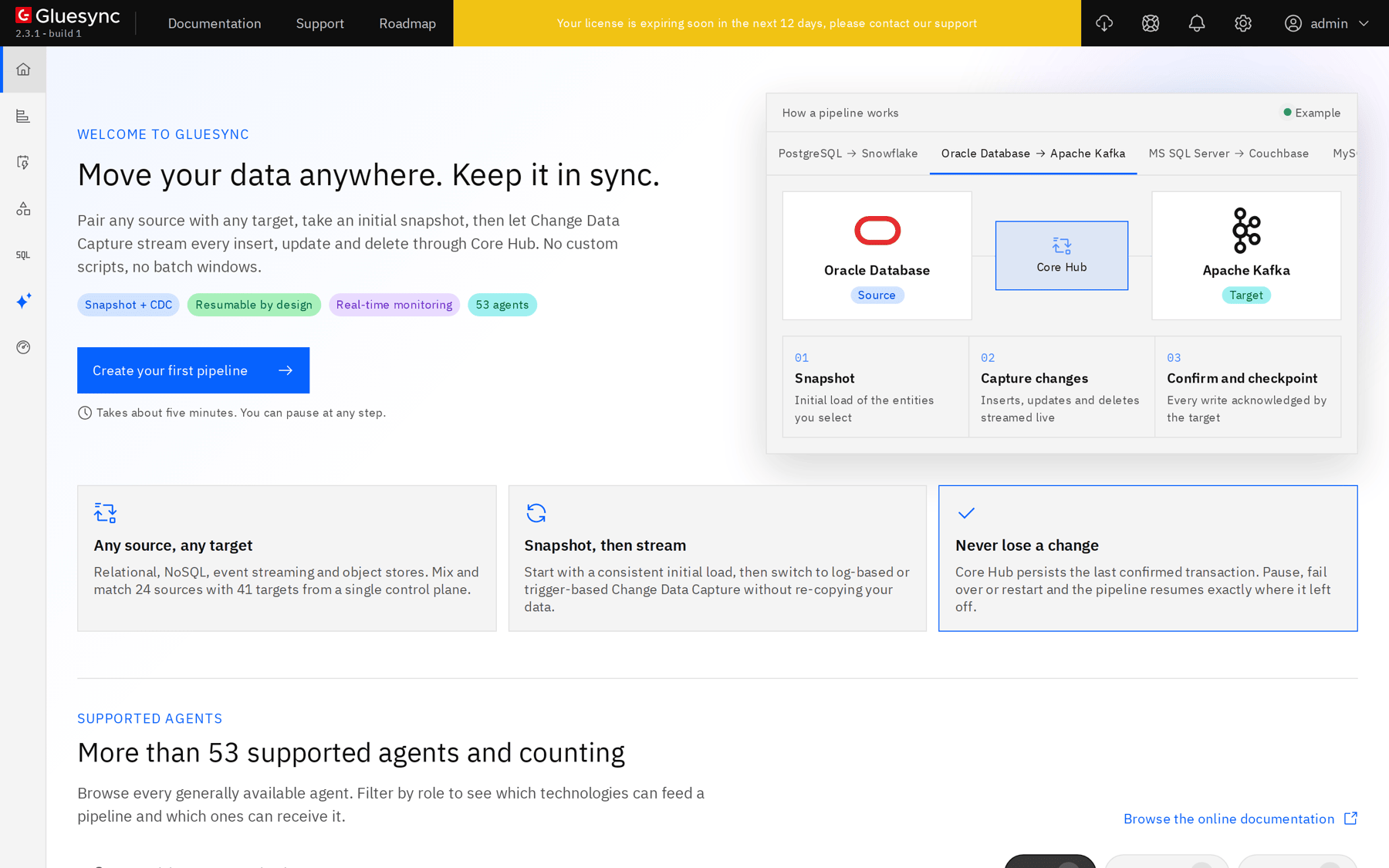The width and height of the screenshot is (1389, 868).
Task: Open the Roadmap menu
Action: pos(407,23)
